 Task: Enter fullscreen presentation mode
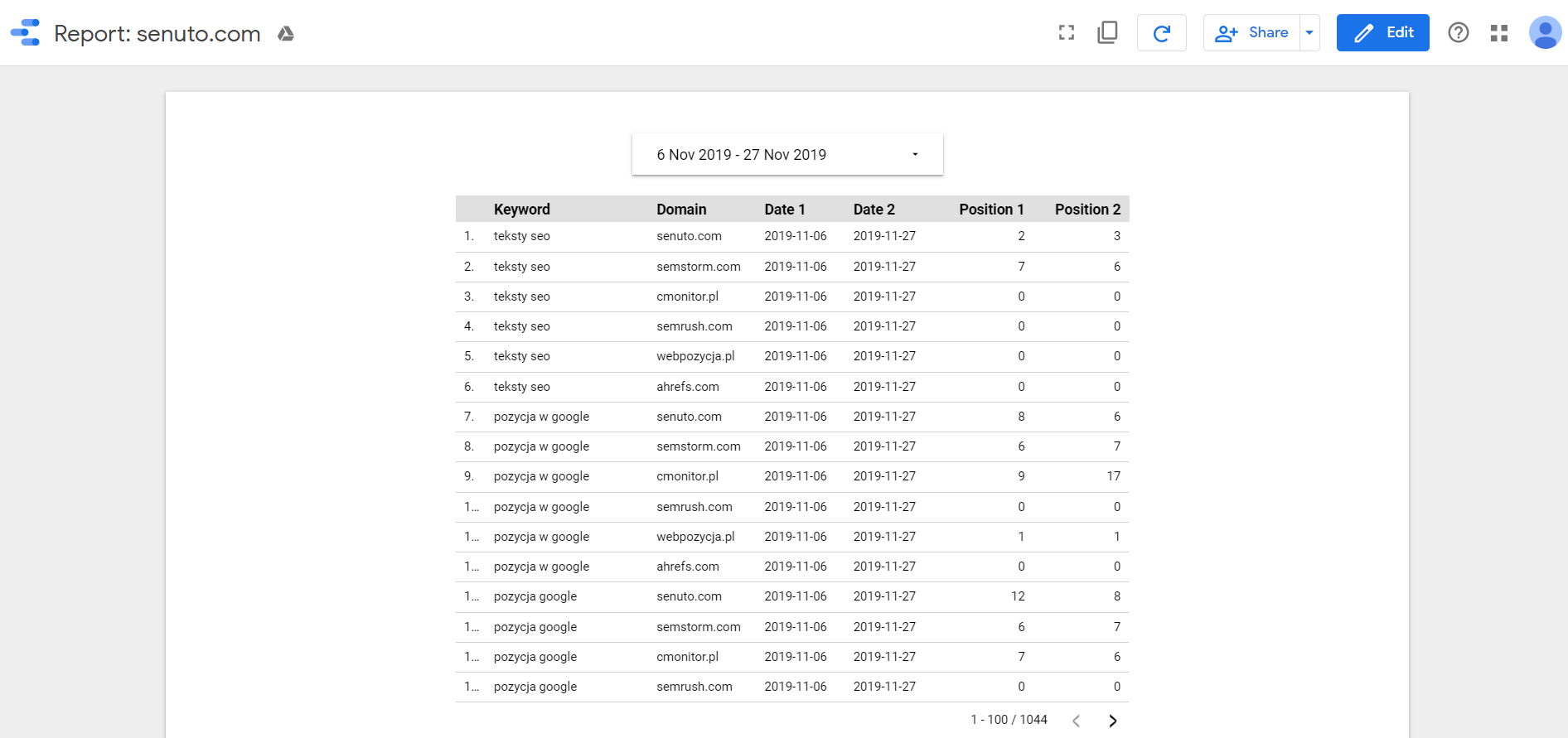[x=1067, y=32]
